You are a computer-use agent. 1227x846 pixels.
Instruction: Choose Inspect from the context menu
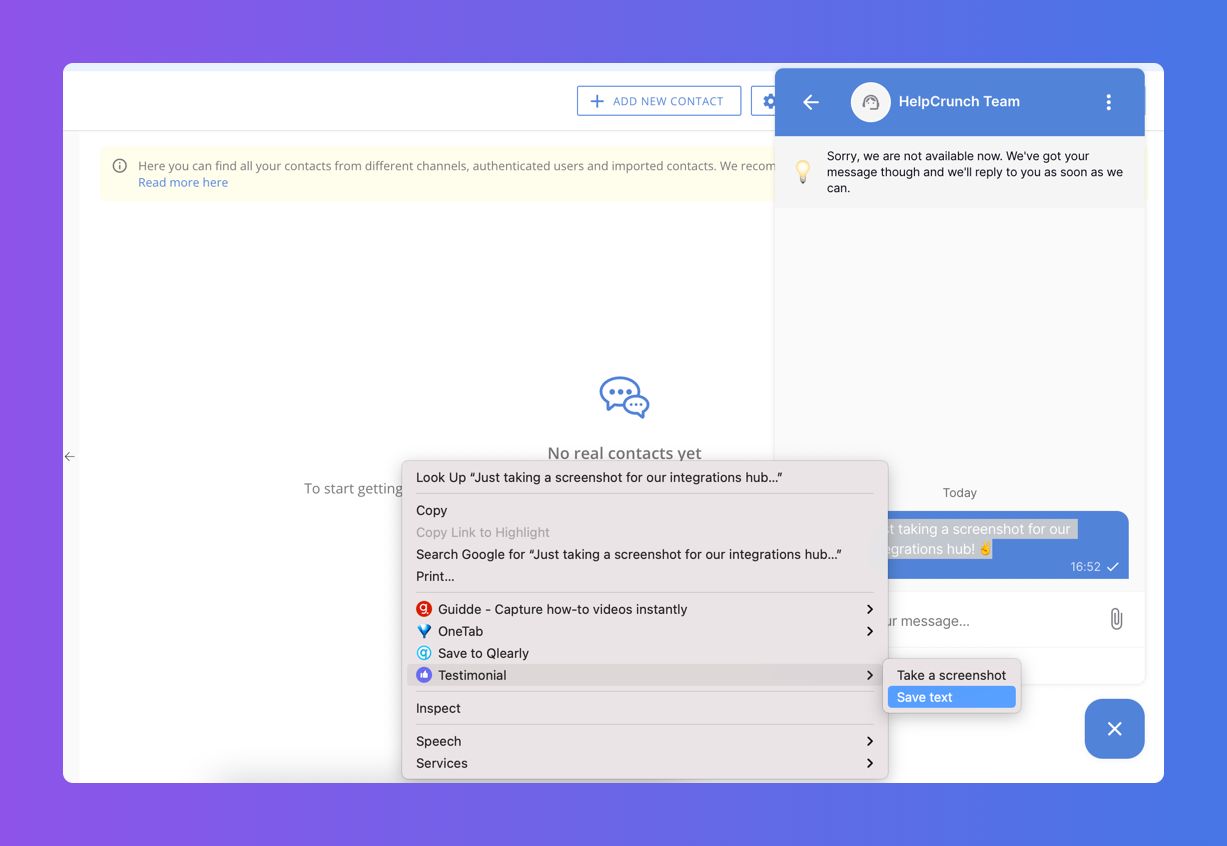[x=645, y=708]
